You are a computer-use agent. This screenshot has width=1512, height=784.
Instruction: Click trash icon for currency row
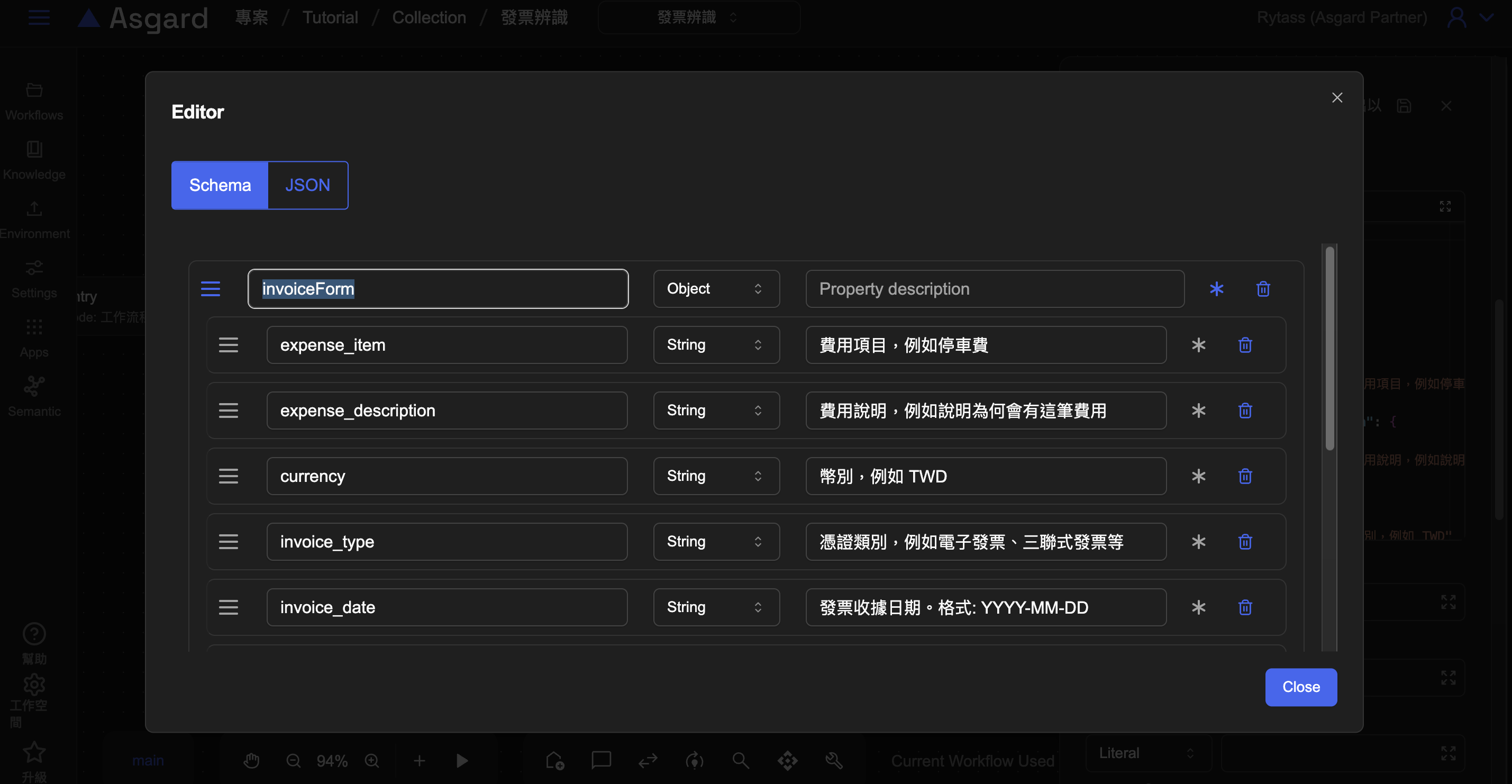[x=1245, y=476]
